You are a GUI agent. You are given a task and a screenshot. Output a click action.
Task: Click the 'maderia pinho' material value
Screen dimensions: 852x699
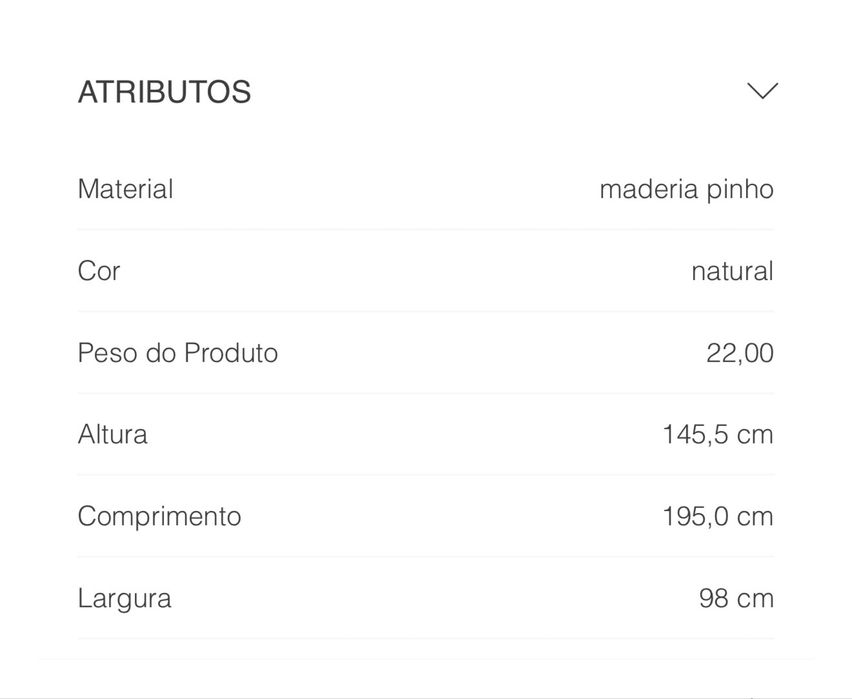[686, 189]
